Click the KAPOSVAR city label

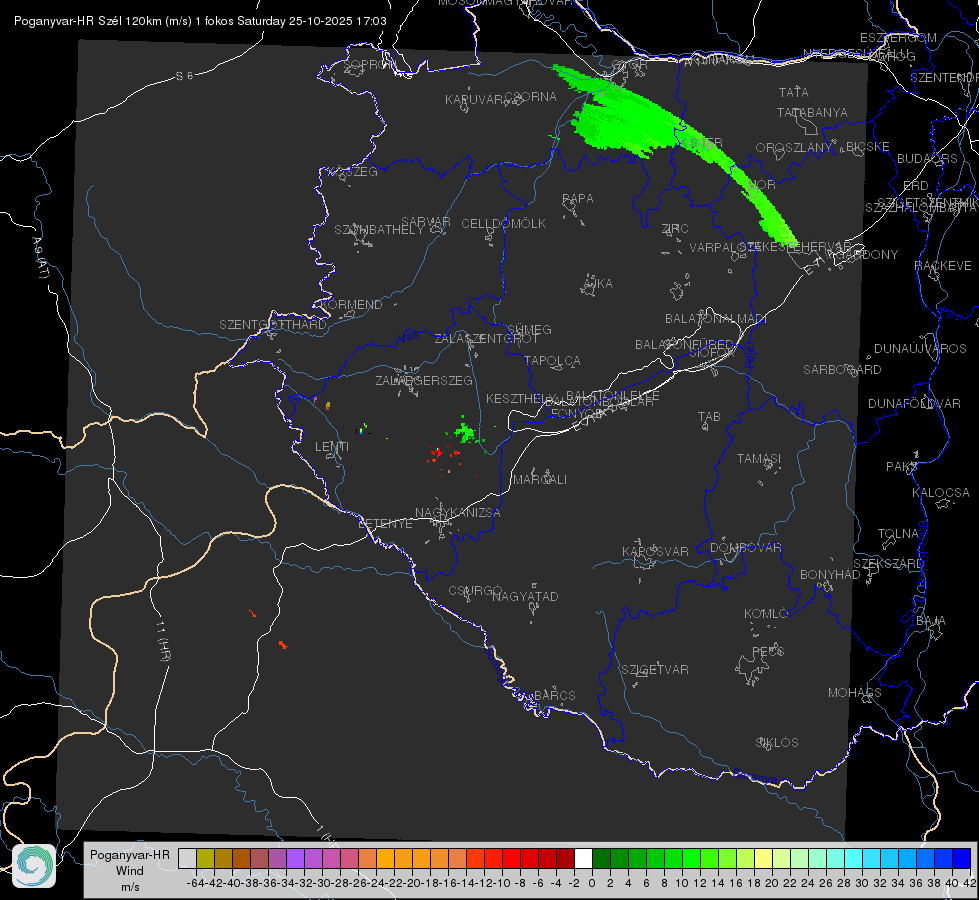655,551
